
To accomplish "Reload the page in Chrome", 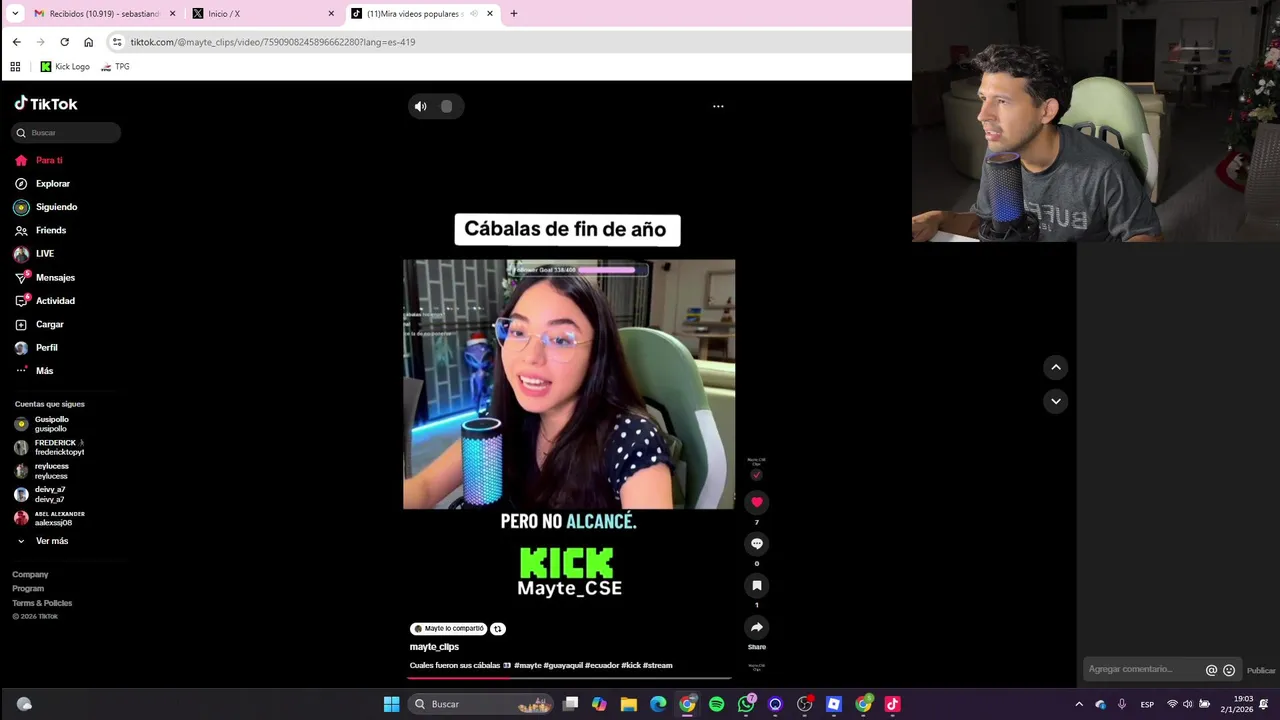I will (x=64, y=42).
